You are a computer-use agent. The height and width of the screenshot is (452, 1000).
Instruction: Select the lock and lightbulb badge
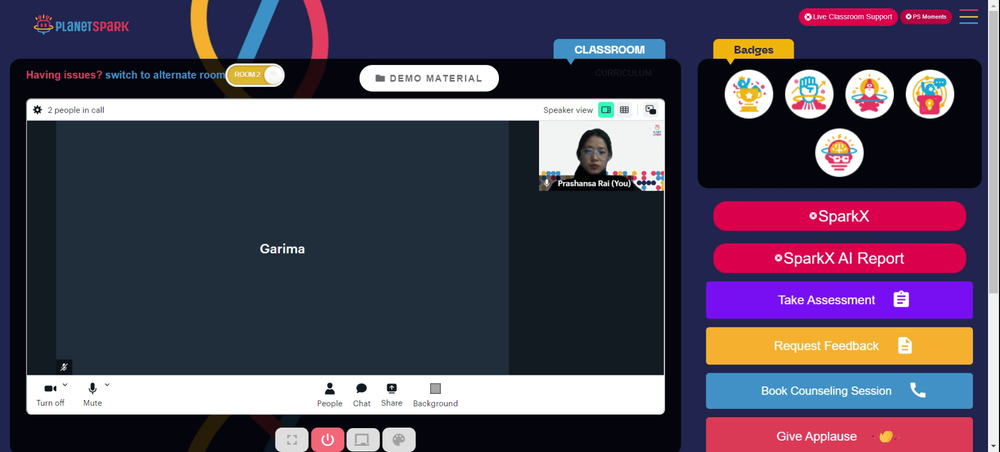pos(930,94)
